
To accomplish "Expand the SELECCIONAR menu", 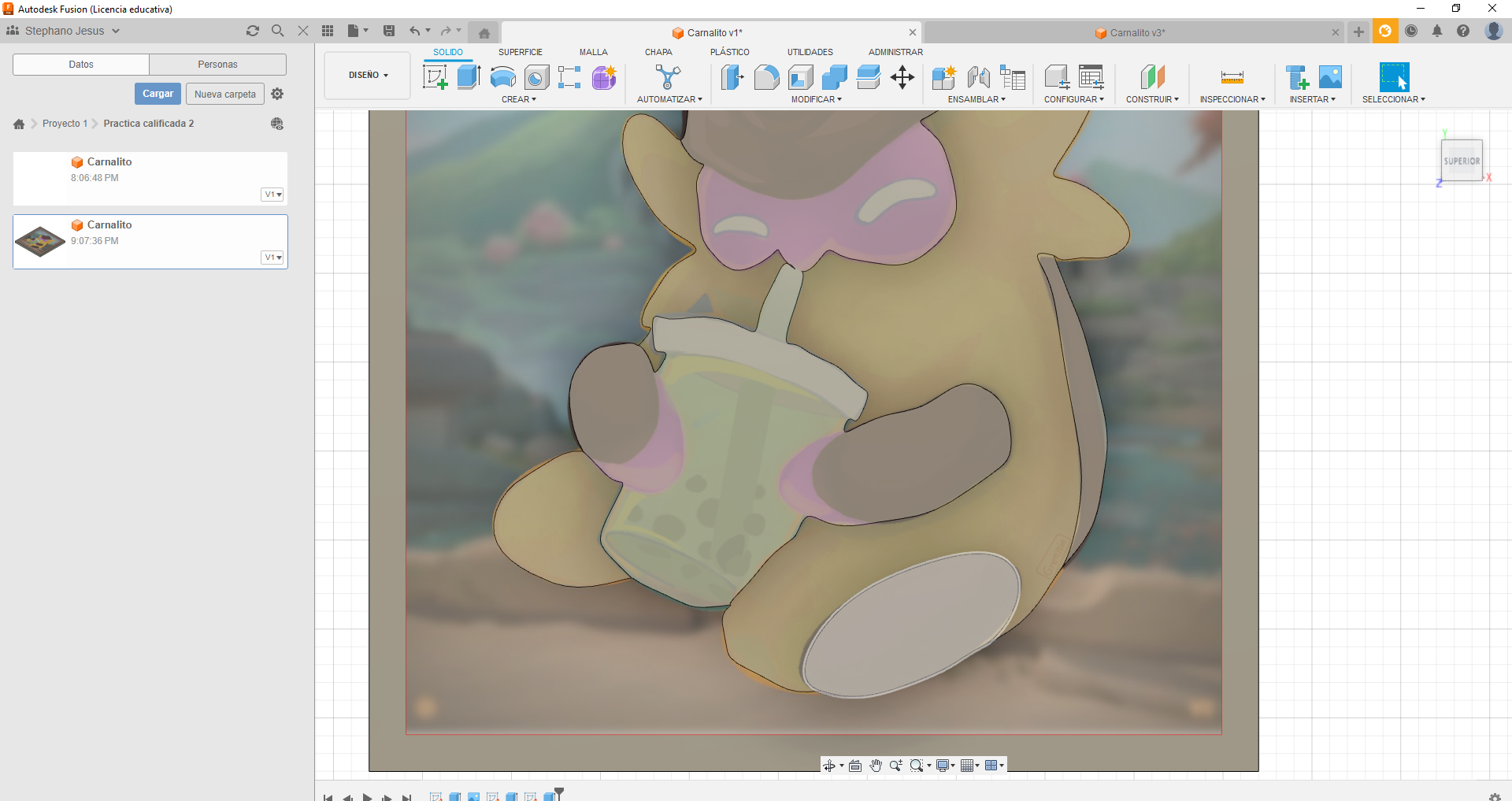I will tap(1394, 99).
